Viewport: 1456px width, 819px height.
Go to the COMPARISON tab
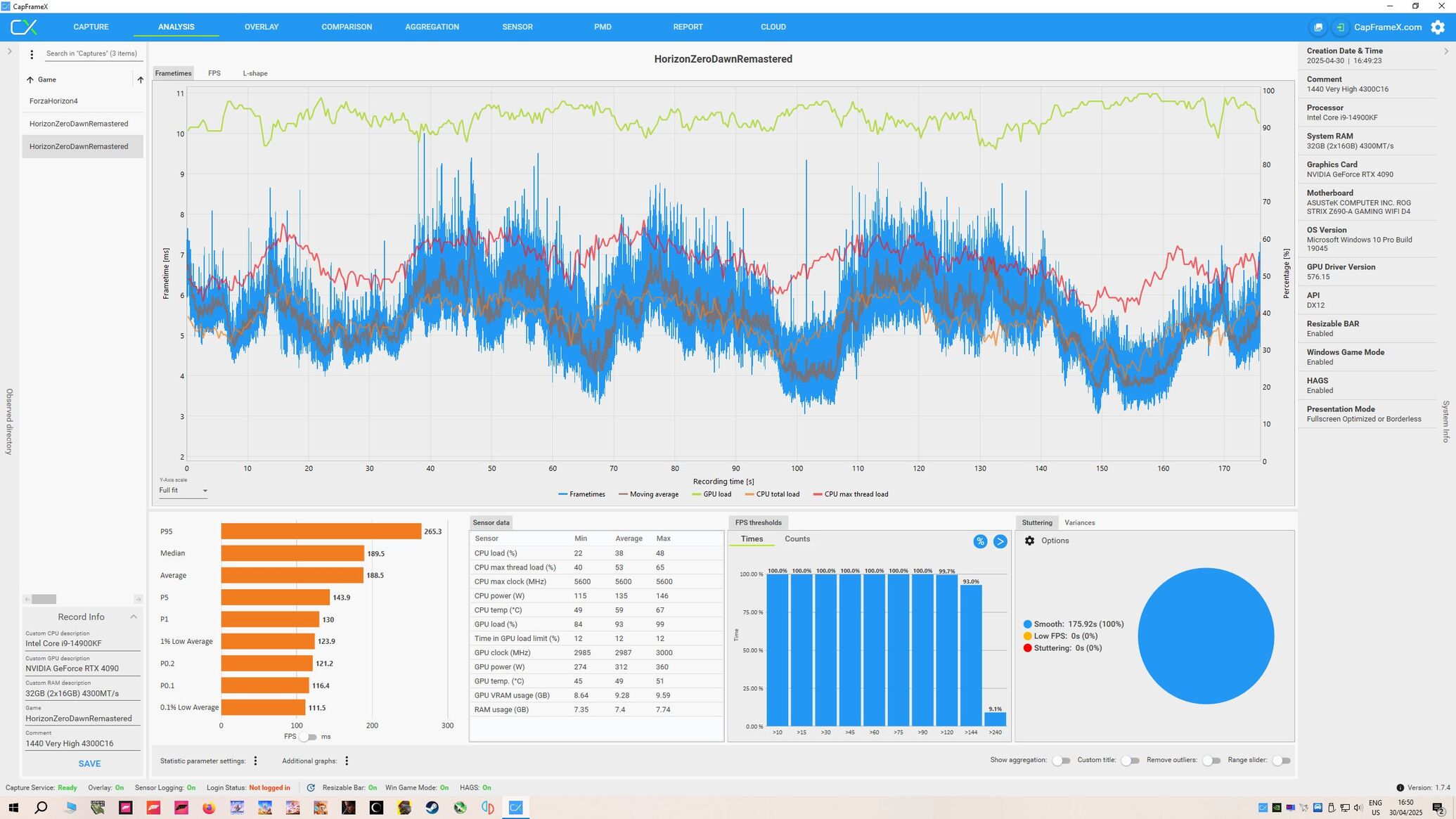pos(347,27)
